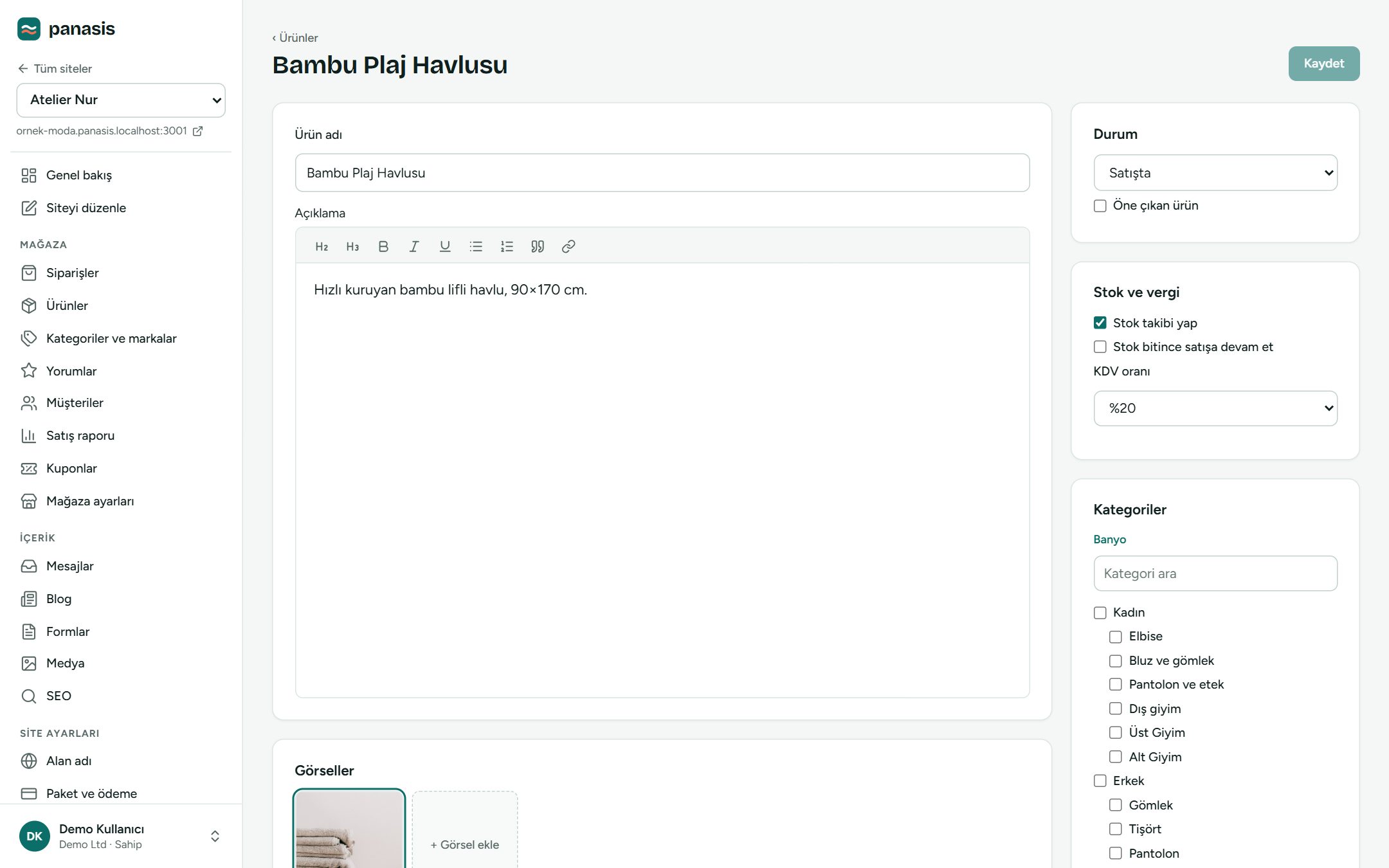This screenshot has height=868, width=1389.
Task: Open the Atelier Nur site selector
Action: point(121,100)
